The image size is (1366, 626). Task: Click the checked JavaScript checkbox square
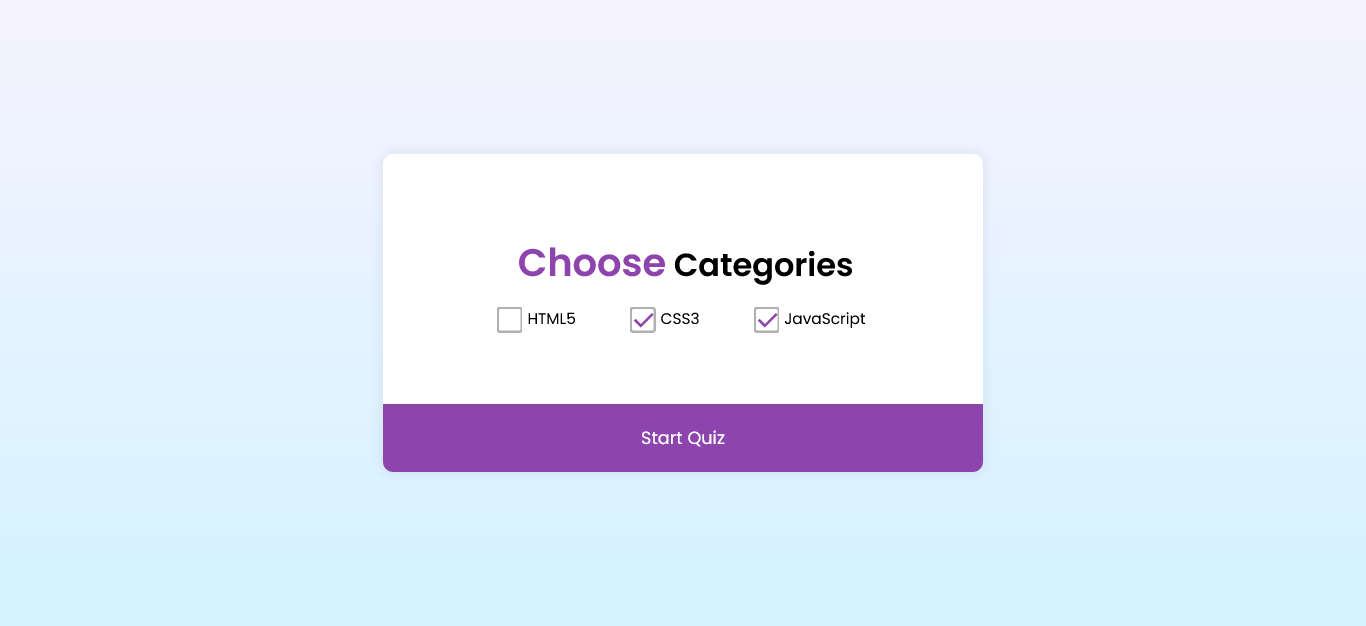click(766, 319)
